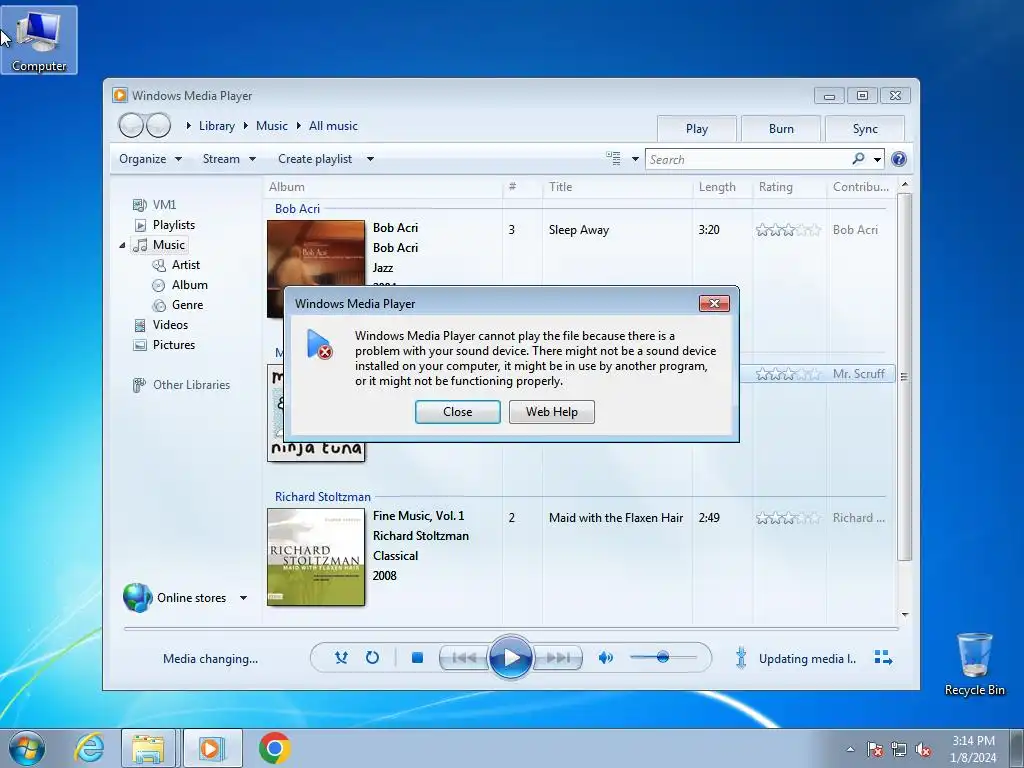Viewport: 1024px width, 768px height.
Task: Select All music in the breadcrumb
Action: pos(333,126)
